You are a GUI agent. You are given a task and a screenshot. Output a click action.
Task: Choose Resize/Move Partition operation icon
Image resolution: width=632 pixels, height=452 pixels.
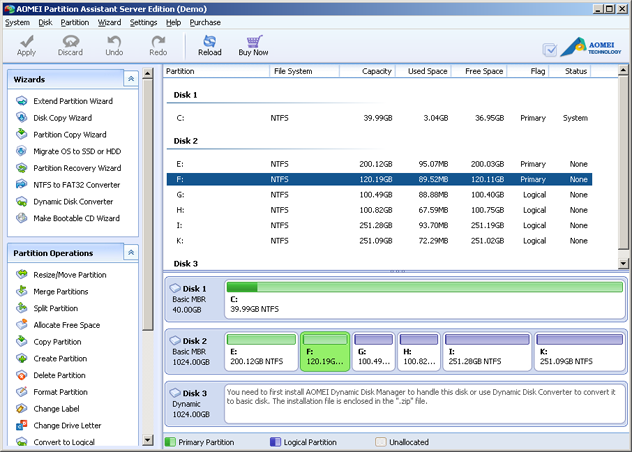22,275
